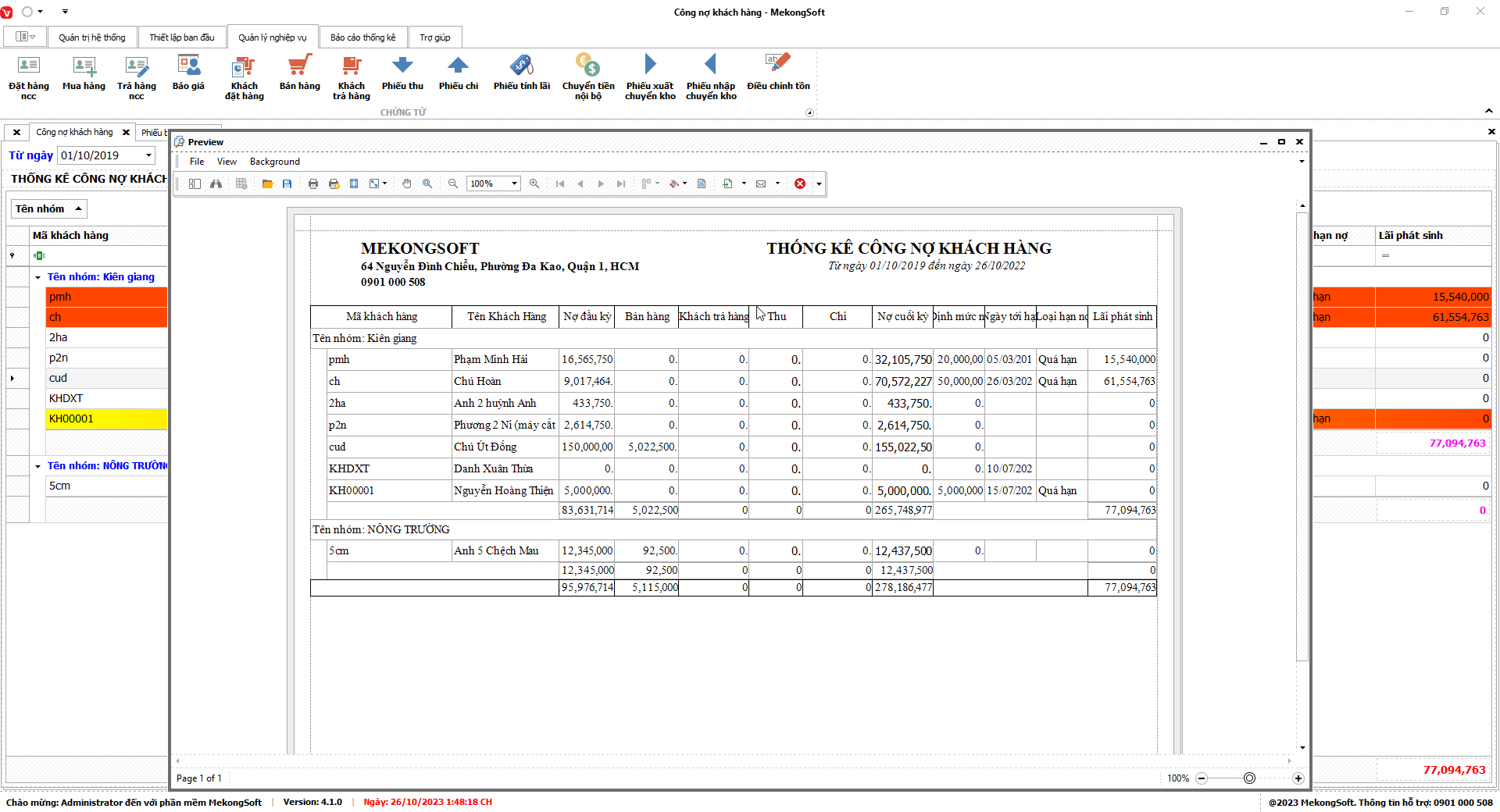
Task: Click the zoom in magnifier icon
Action: [x=534, y=183]
